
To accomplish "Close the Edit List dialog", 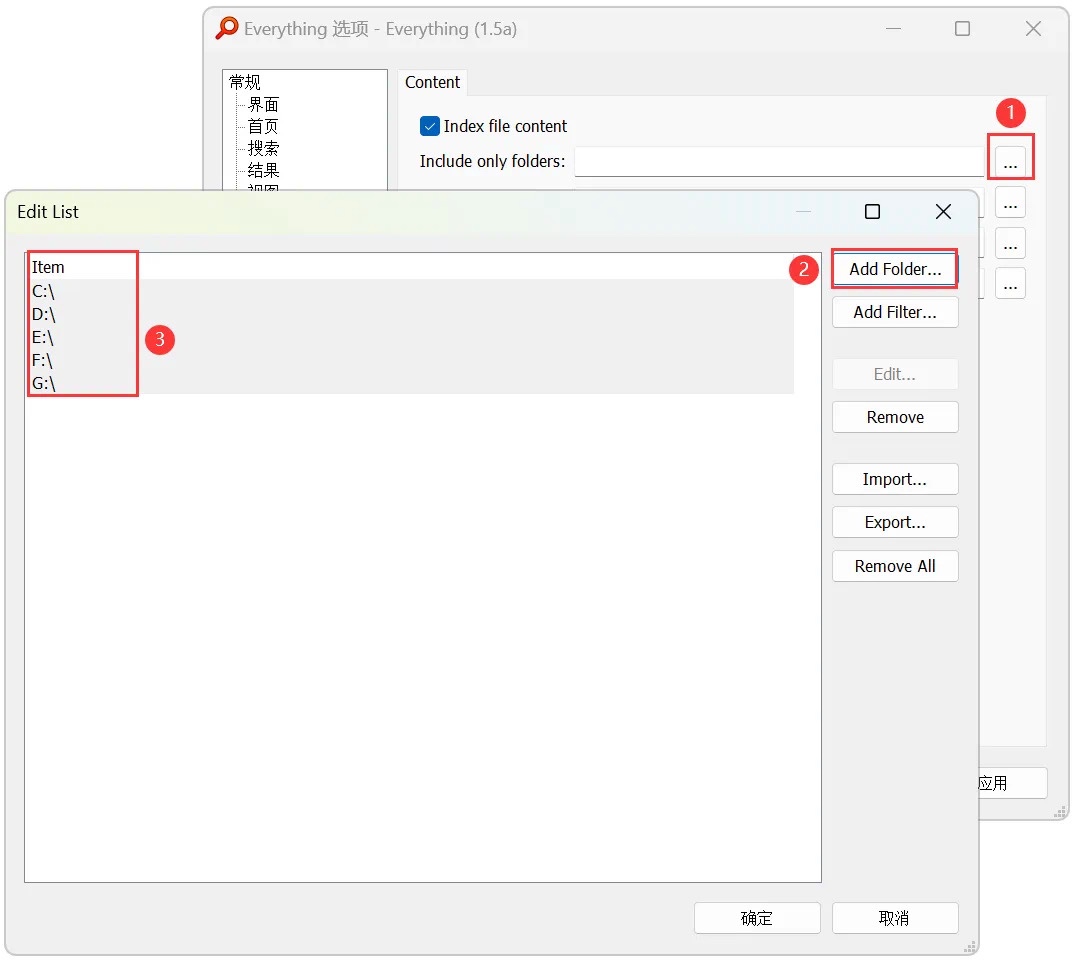I will tap(943, 212).
